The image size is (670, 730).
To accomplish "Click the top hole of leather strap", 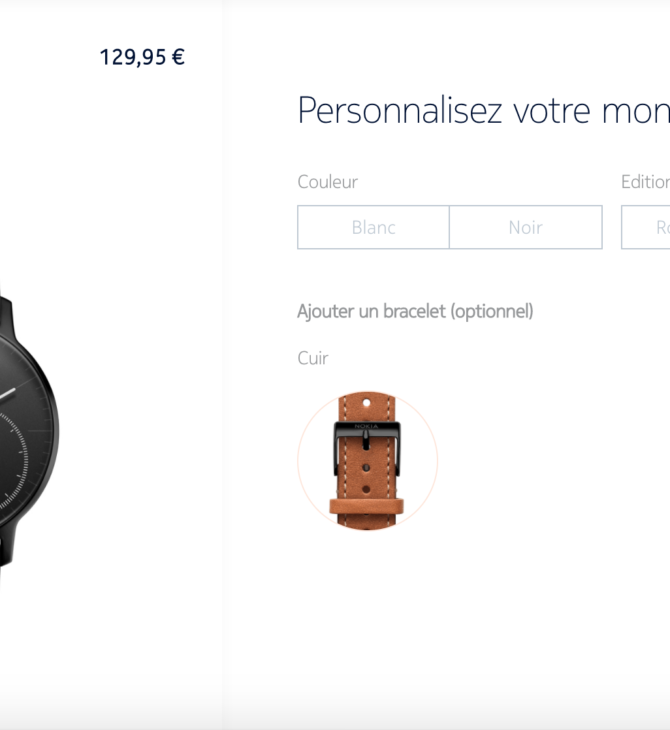I will [366, 402].
